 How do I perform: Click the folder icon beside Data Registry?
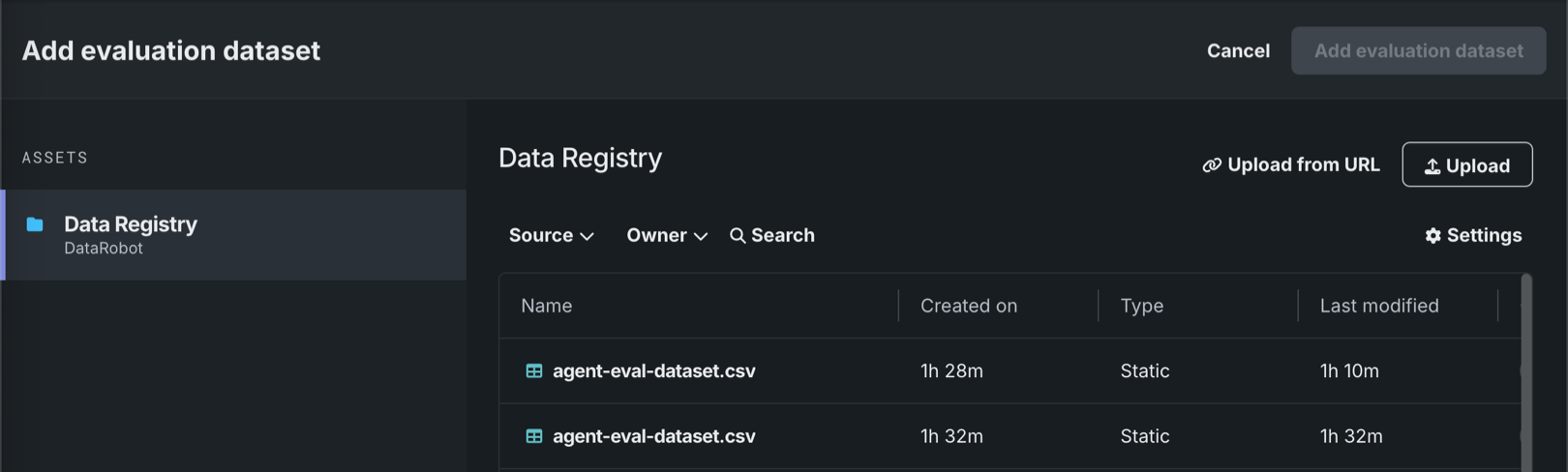pos(35,224)
